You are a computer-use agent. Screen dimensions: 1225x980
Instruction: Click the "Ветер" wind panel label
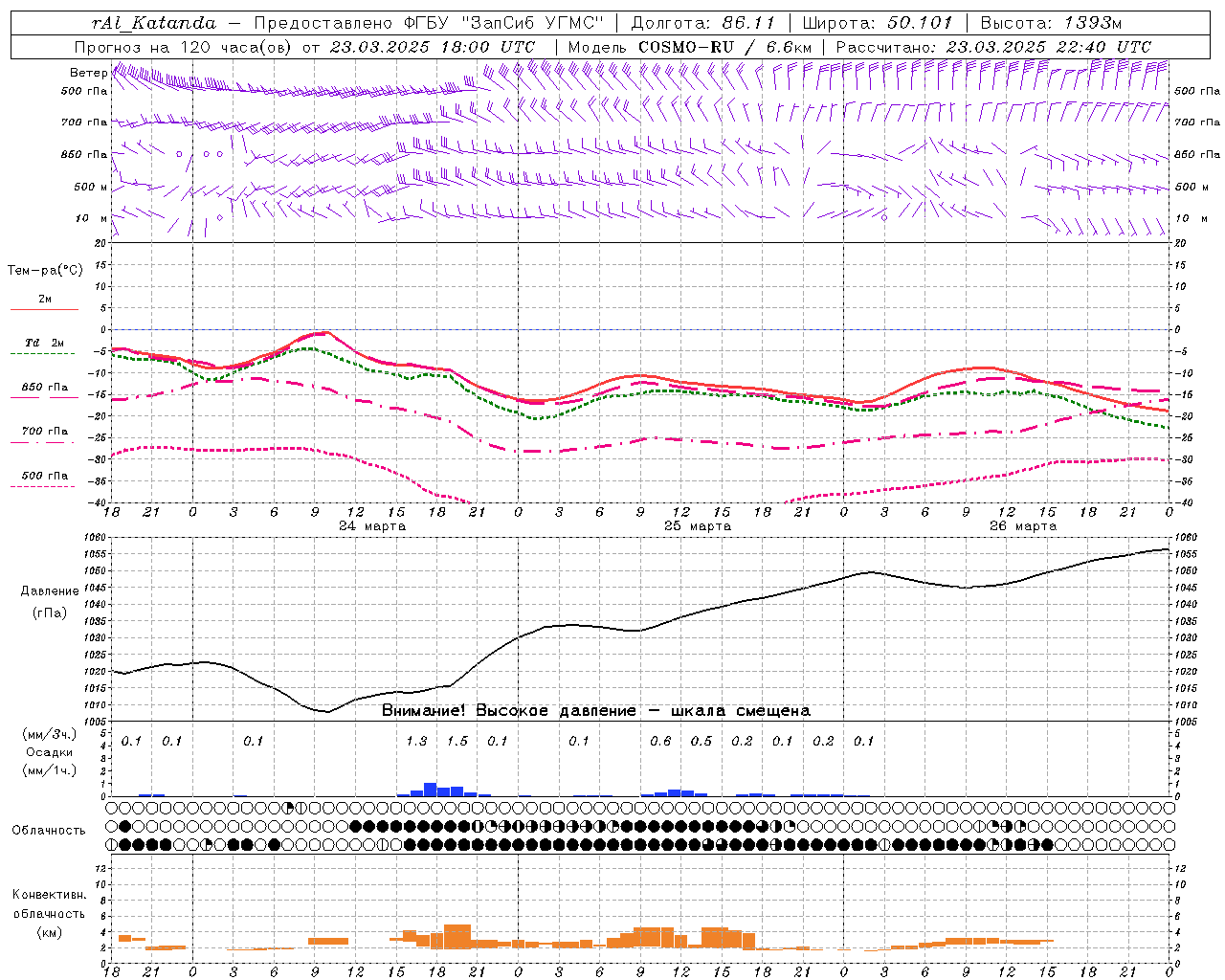tap(88, 73)
